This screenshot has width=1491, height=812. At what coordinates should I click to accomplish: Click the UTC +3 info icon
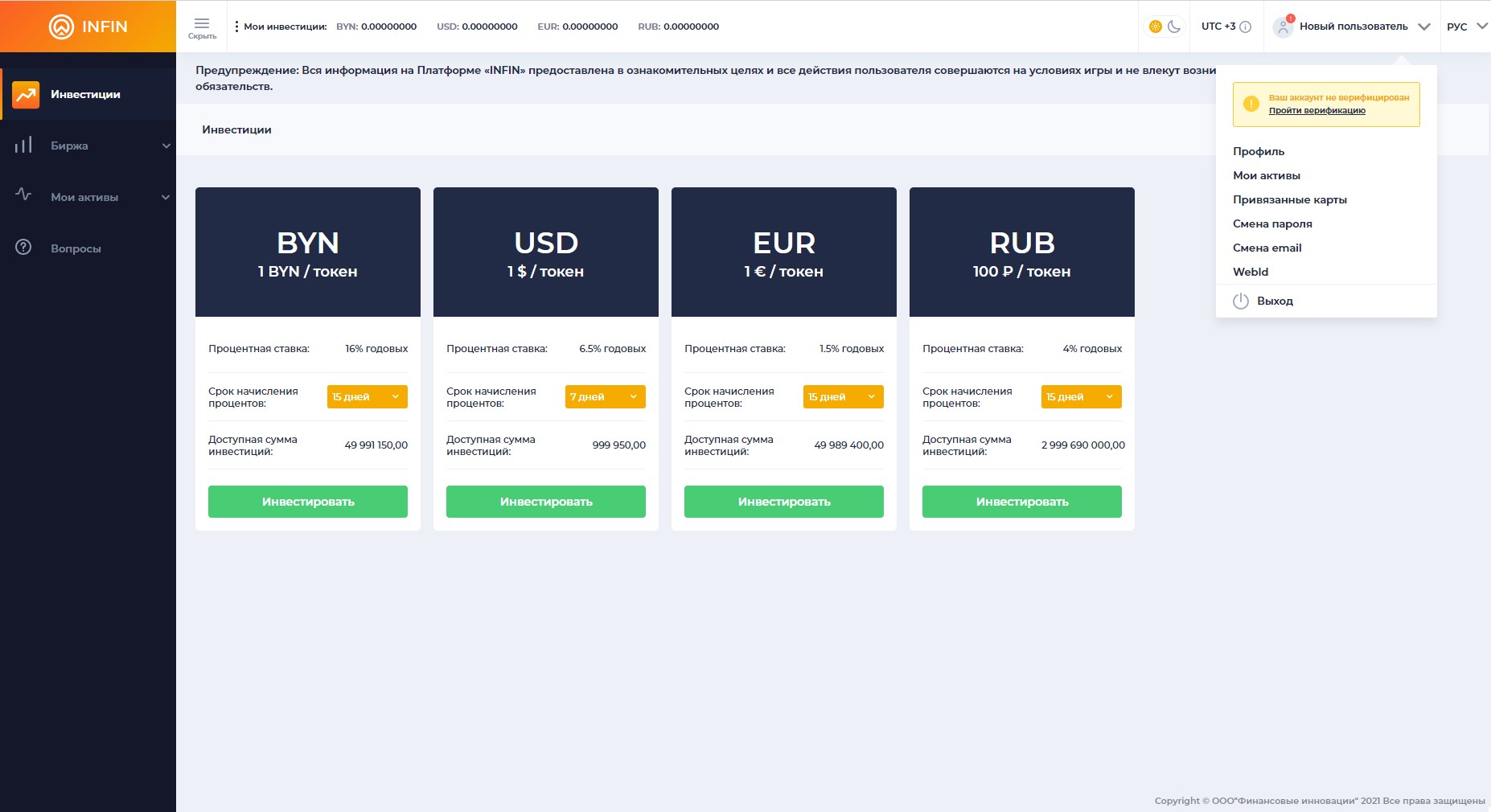coord(1245,27)
